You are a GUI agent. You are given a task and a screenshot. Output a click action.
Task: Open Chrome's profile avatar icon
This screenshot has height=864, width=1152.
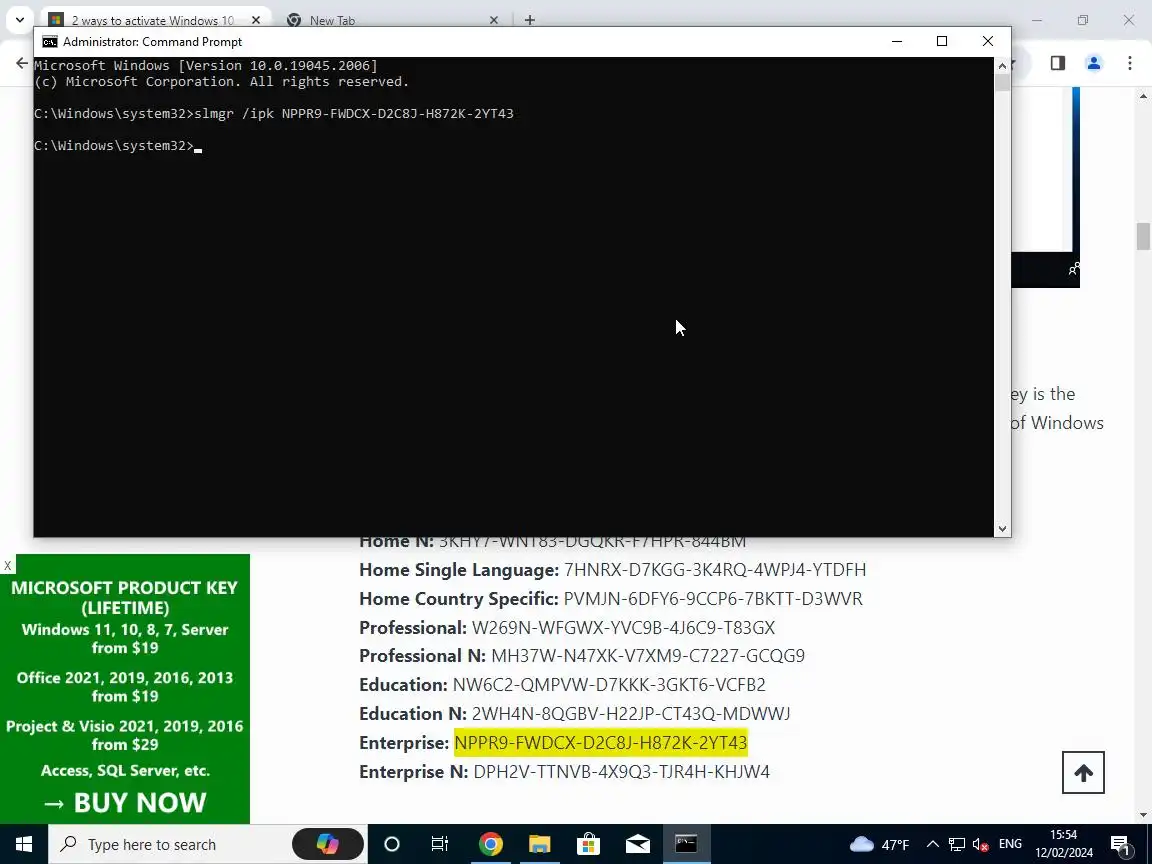point(1093,63)
